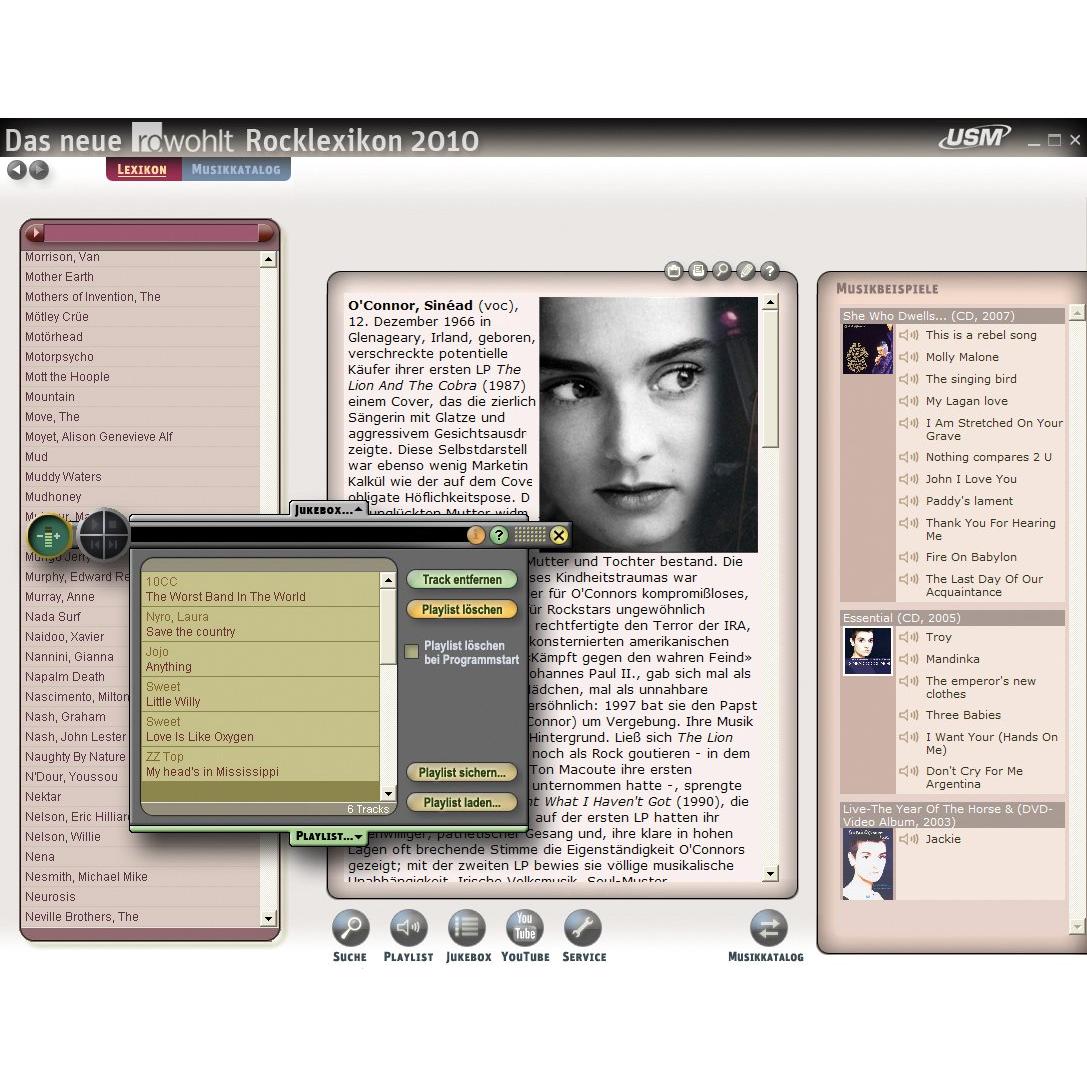
Task: Click the print icon above the article
Action: point(698,271)
